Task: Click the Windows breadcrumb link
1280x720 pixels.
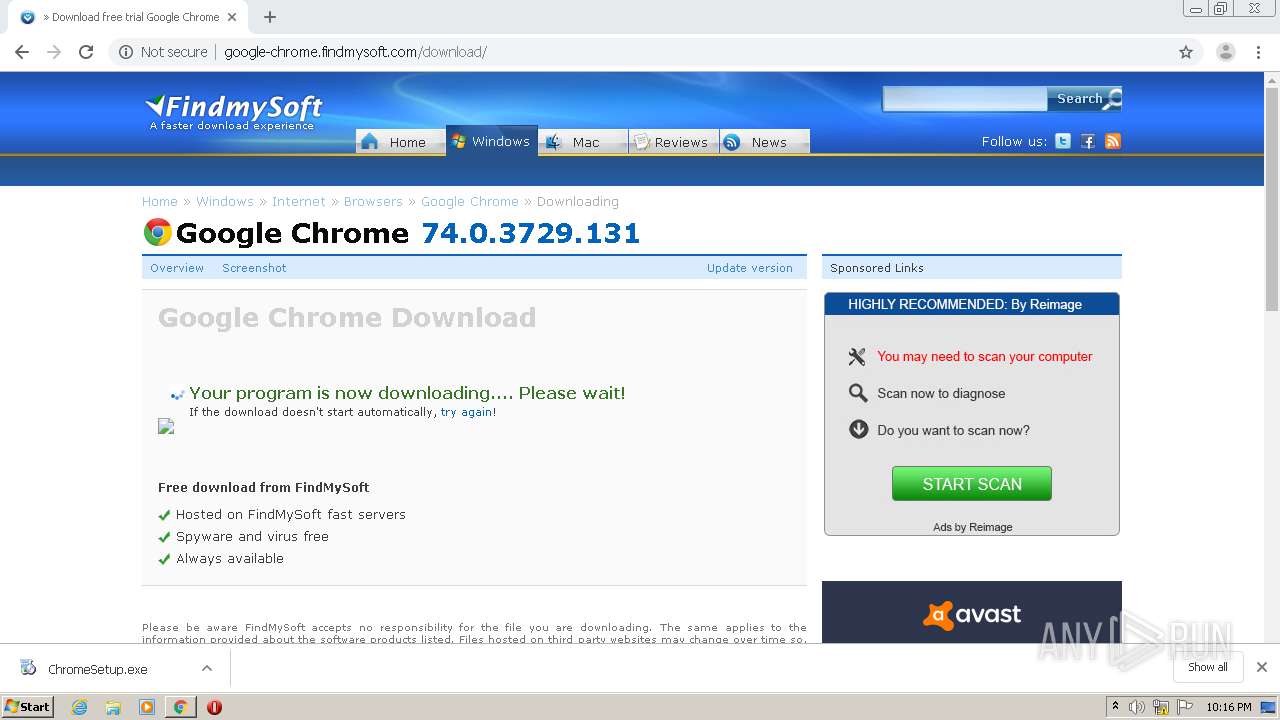Action: coord(225,201)
